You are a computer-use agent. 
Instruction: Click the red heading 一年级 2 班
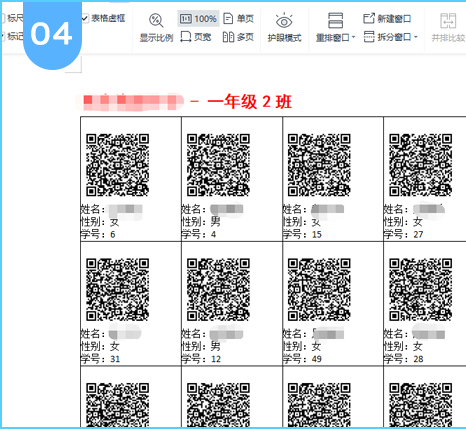250,102
